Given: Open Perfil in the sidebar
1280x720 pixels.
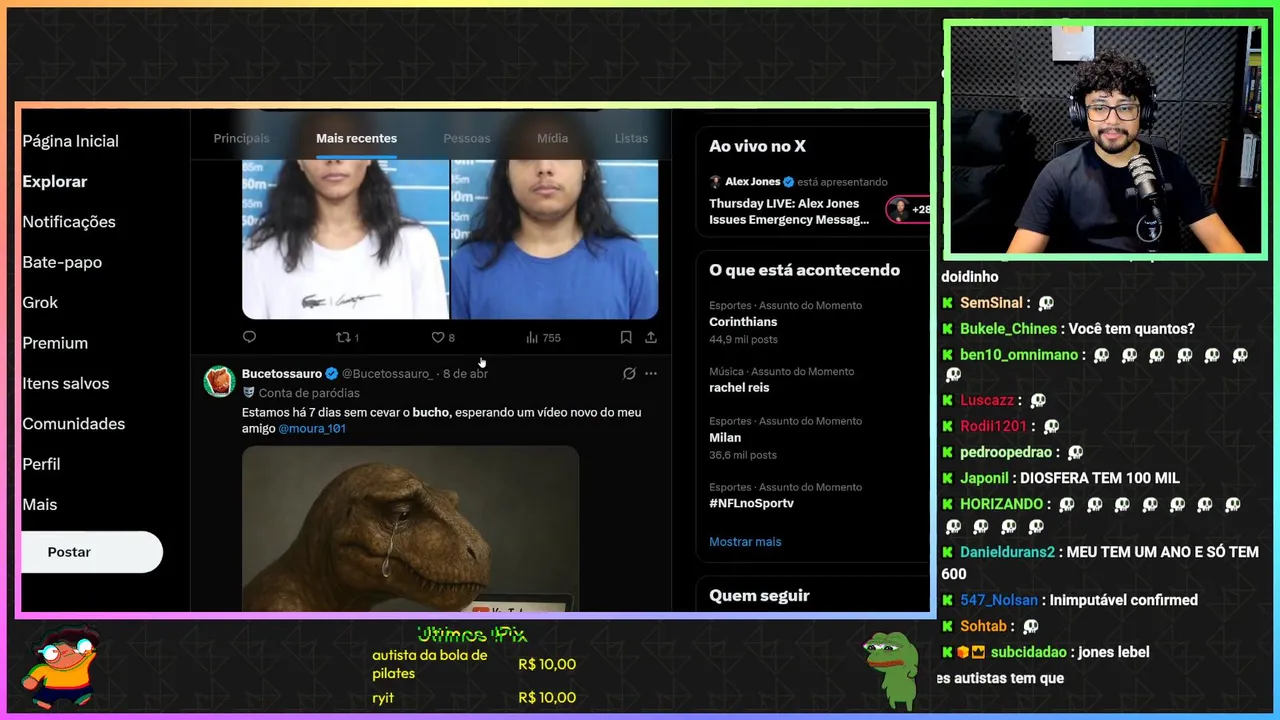Looking at the screenshot, I should click(x=41, y=464).
